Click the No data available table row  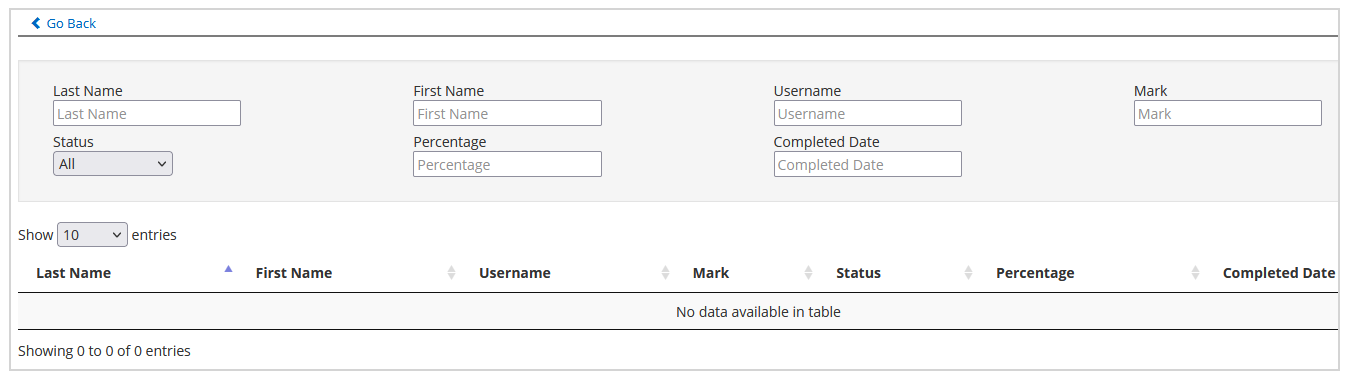tap(678, 311)
